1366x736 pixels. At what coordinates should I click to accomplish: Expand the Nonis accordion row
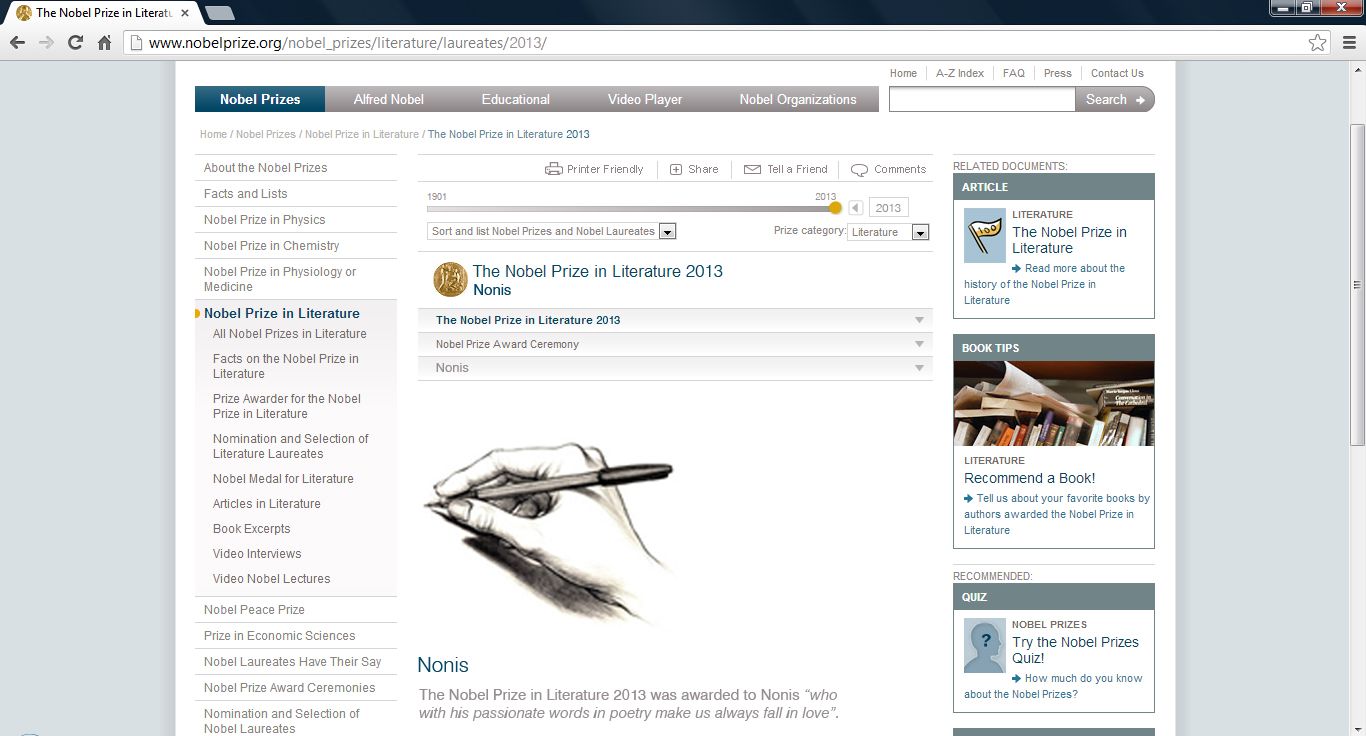(675, 368)
